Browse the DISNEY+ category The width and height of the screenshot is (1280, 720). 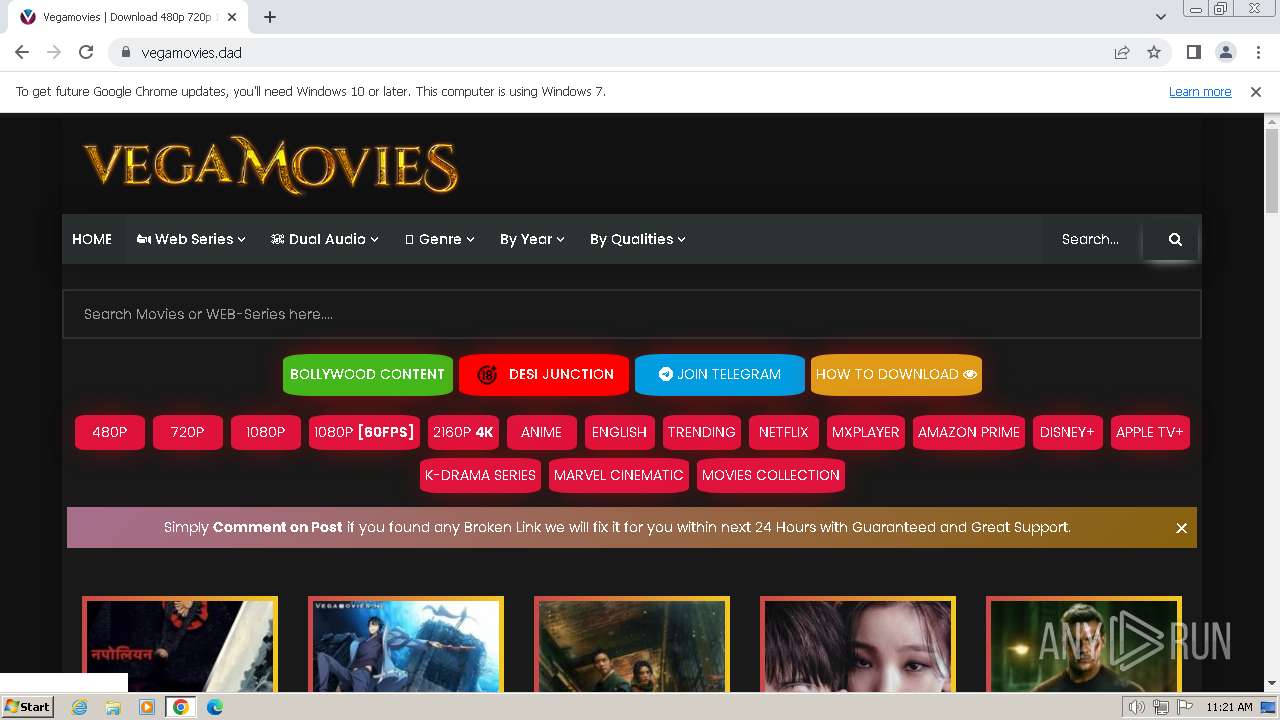(1068, 432)
